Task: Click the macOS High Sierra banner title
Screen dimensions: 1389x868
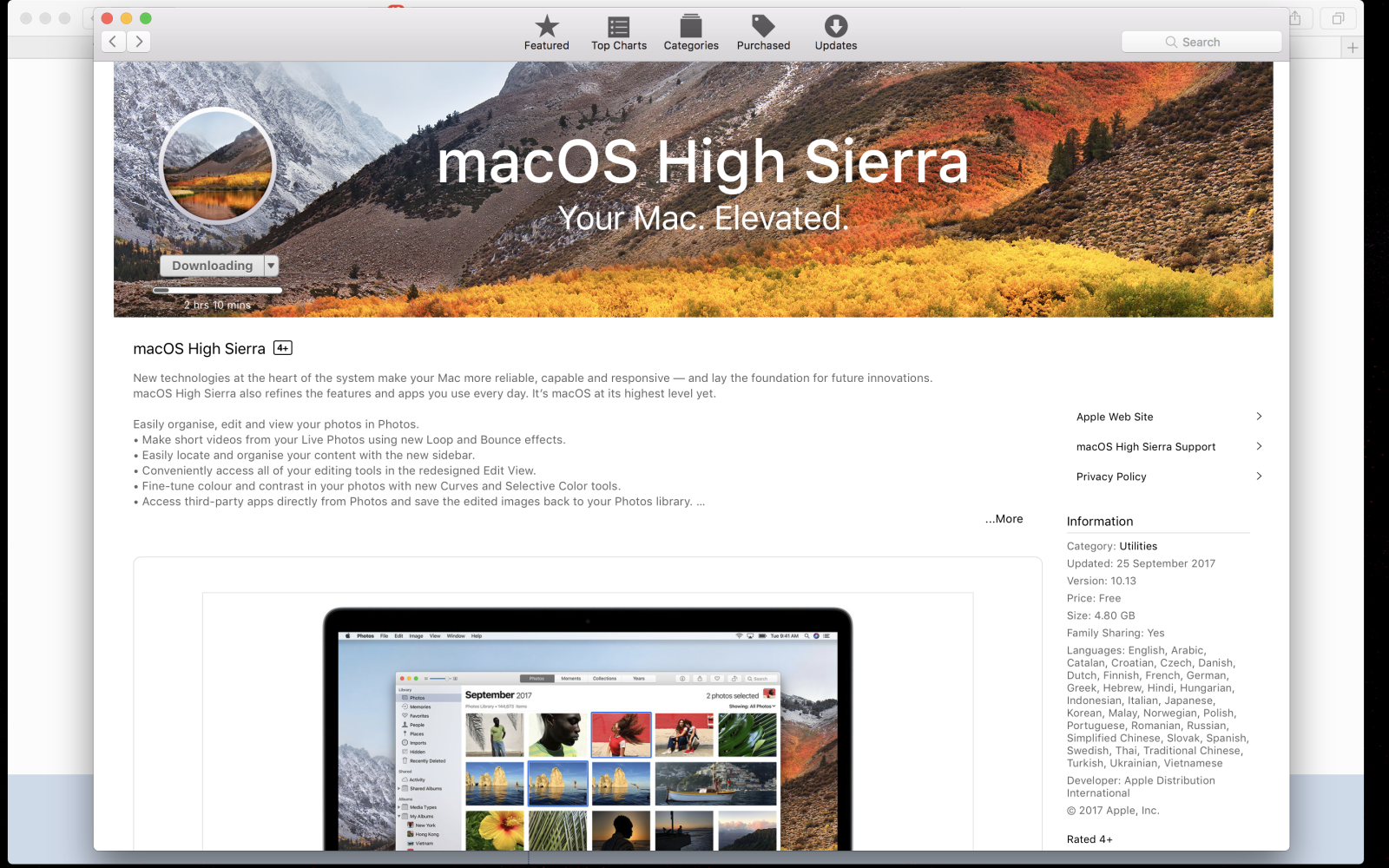Action: pyautogui.click(x=702, y=163)
